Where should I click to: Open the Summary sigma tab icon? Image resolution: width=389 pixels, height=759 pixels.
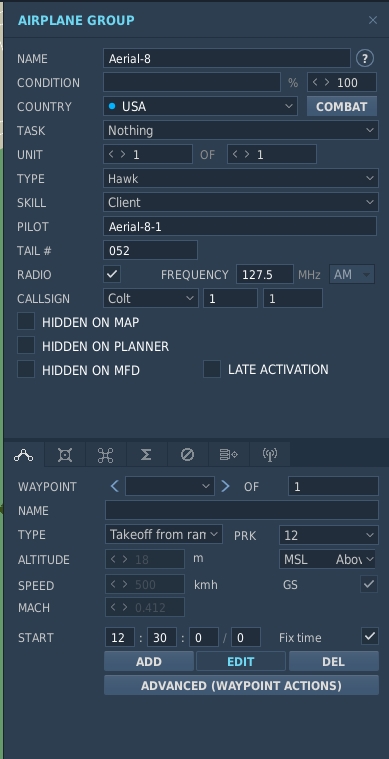coord(146,455)
